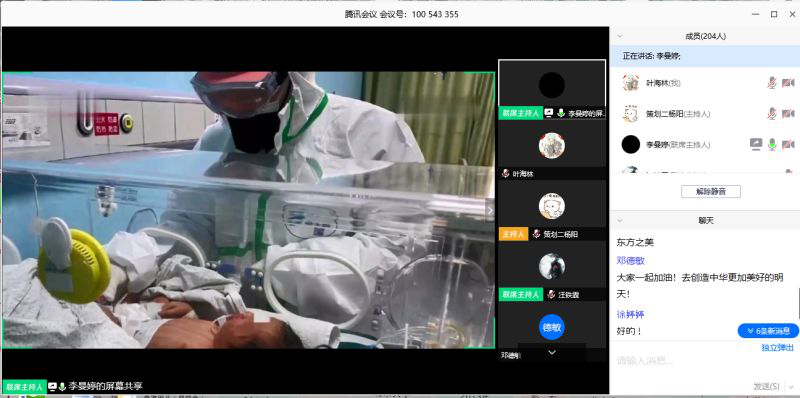This screenshot has height=398, width=800.
Task: Click the microphone icon on the bottom screen-share bar
Action: 62,386
